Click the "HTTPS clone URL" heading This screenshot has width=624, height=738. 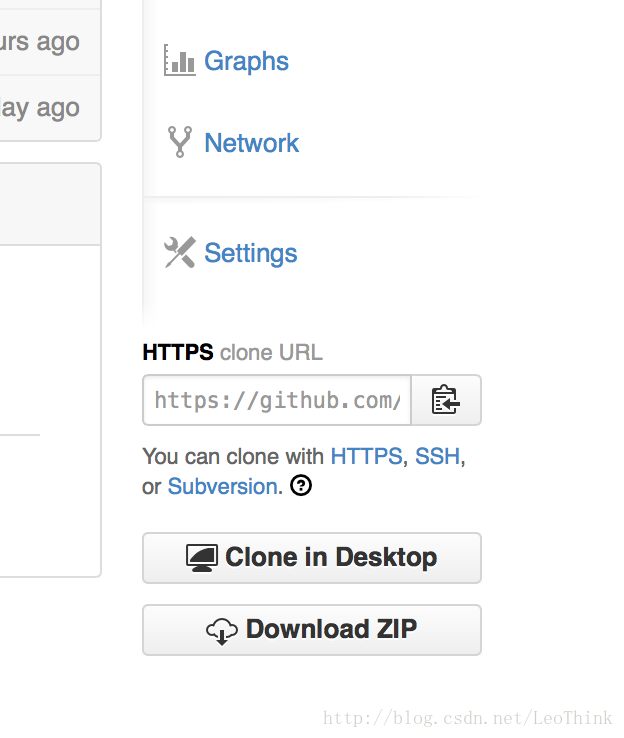pyautogui.click(x=232, y=352)
